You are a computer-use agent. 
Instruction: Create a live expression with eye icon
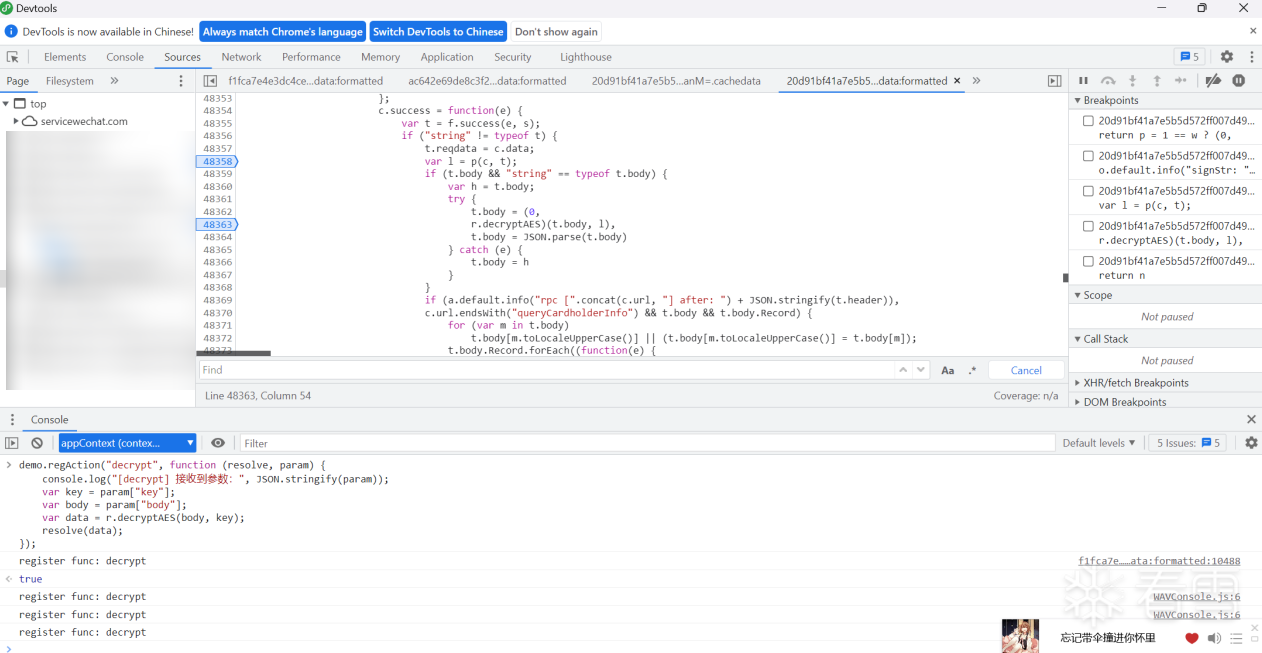218,443
